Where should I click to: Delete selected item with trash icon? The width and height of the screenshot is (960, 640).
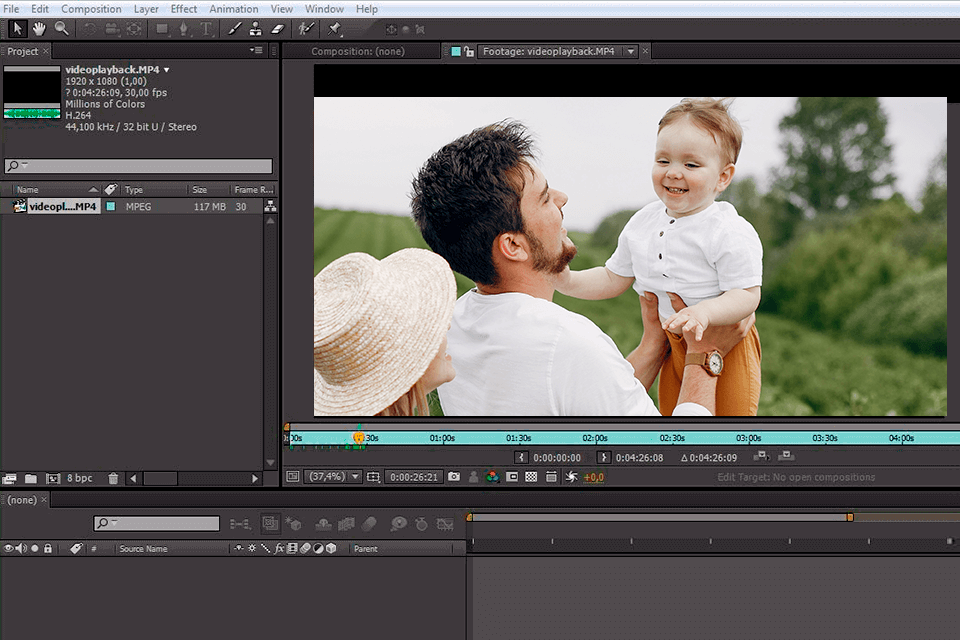click(113, 479)
